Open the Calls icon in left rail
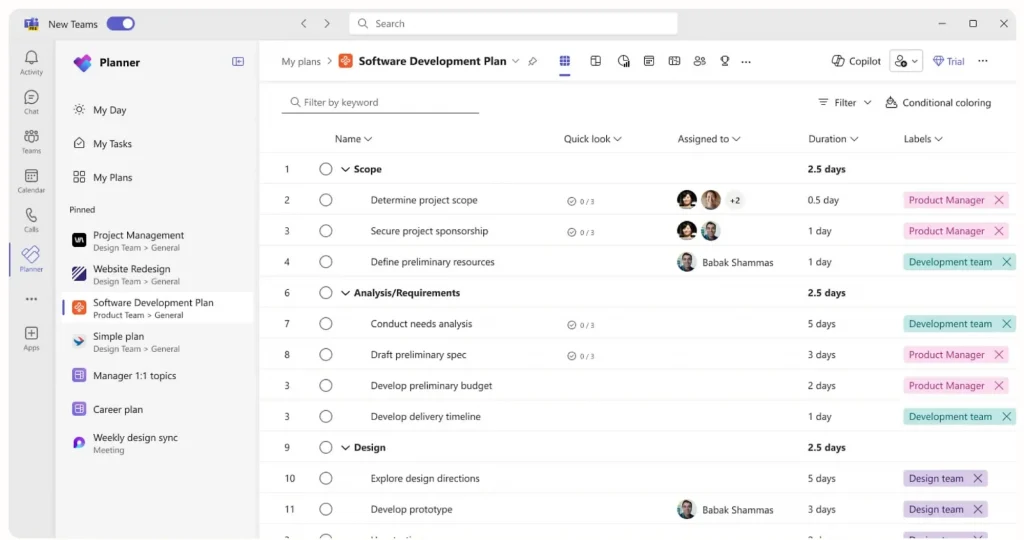Screen dimensions: 1024x540 click(x=31, y=219)
